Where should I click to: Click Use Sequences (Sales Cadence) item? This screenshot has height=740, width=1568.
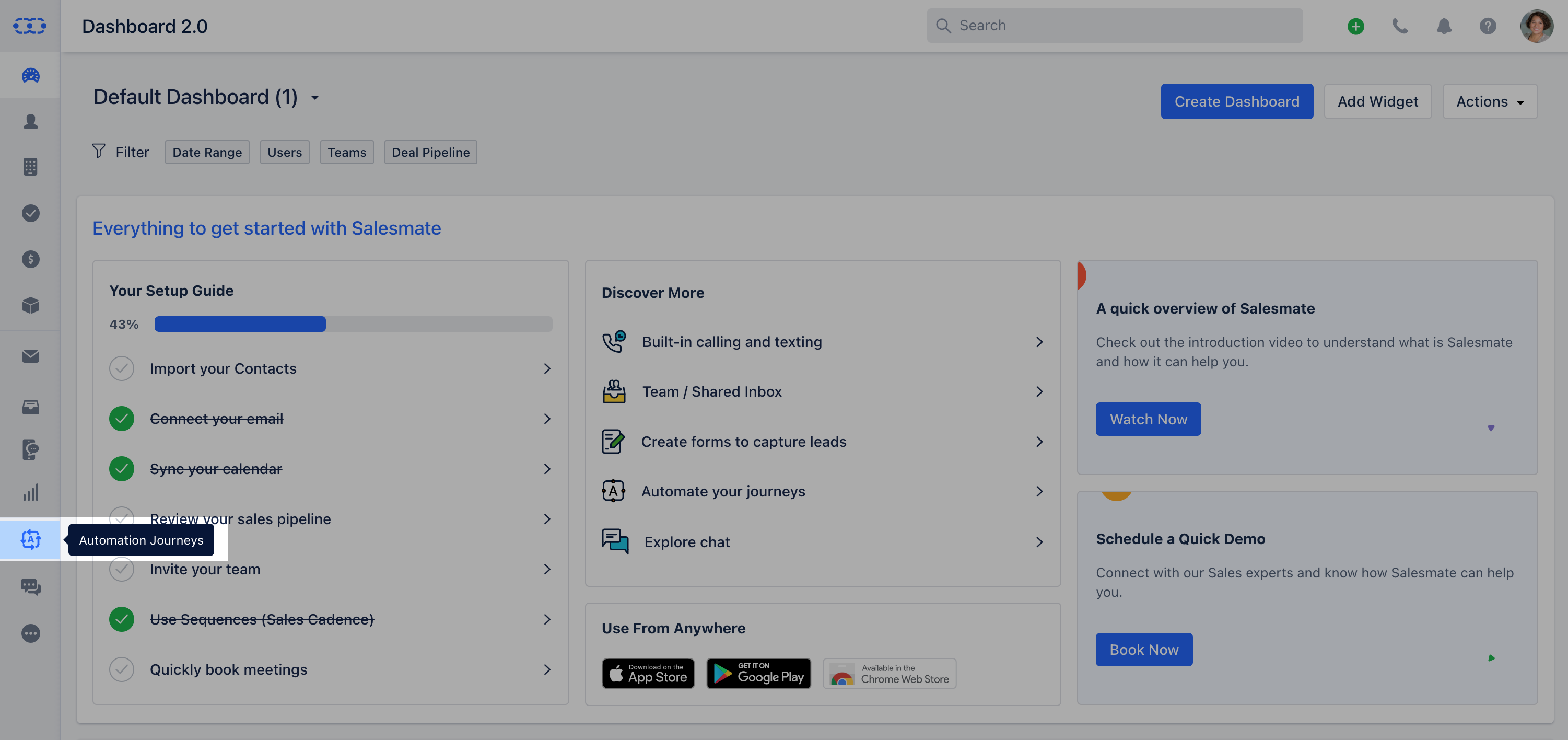point(331,619)
